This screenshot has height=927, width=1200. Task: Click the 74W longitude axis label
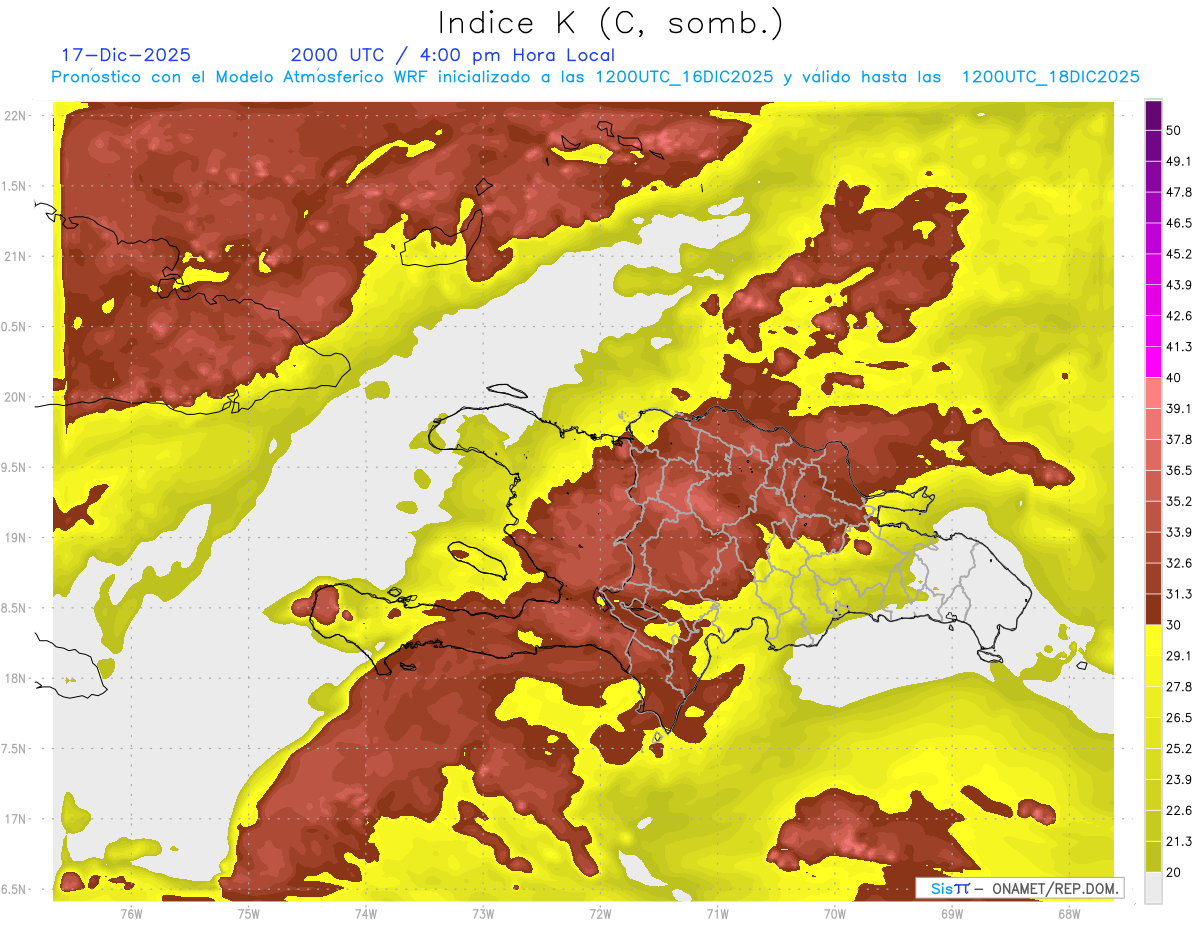pyautogui.click(x=366, y=913)
